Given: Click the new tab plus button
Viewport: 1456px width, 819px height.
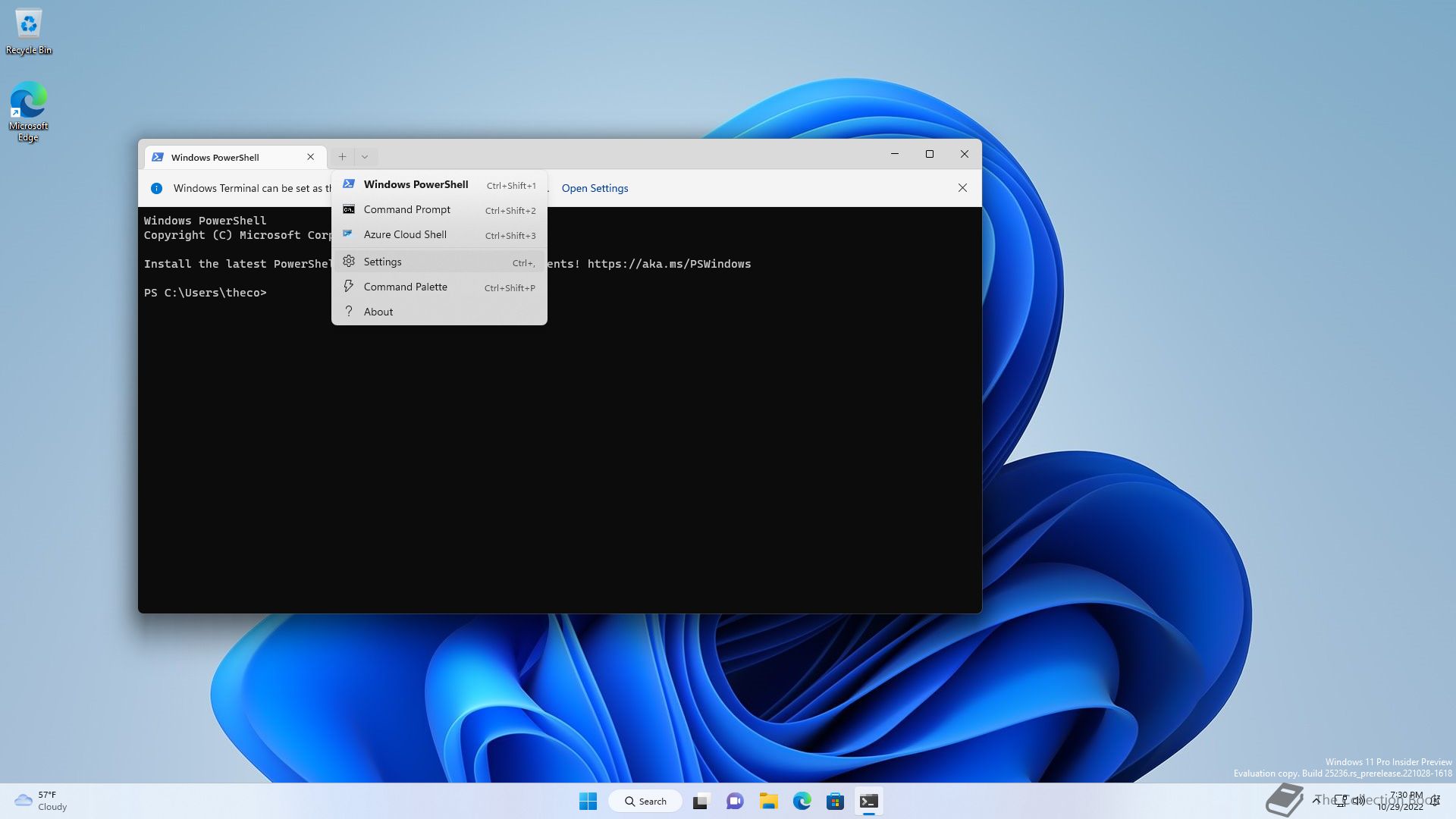Looking at the screenshot, I should [342, 157].
